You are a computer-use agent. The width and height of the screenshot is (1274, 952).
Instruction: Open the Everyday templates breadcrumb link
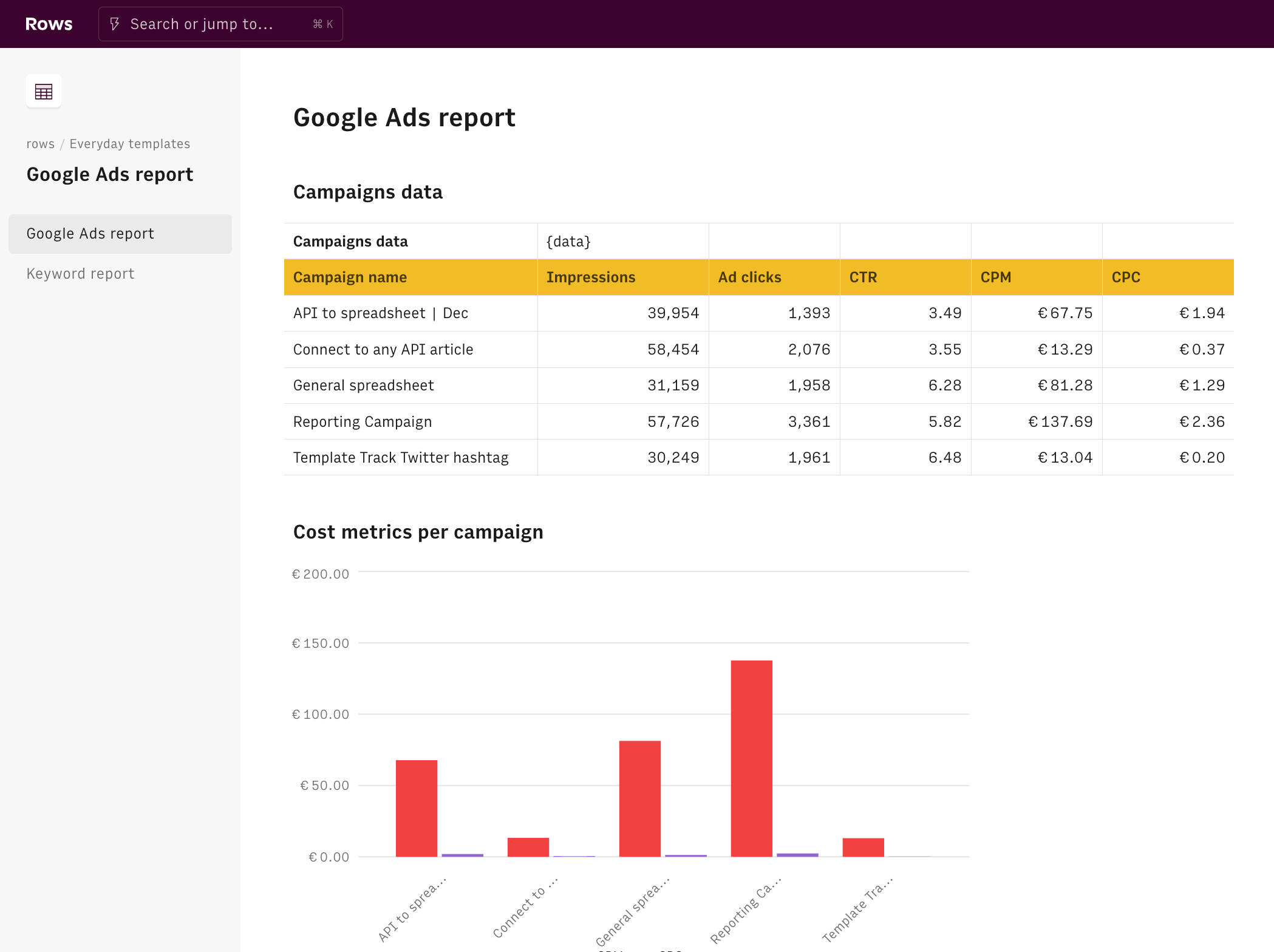(129, 144)
